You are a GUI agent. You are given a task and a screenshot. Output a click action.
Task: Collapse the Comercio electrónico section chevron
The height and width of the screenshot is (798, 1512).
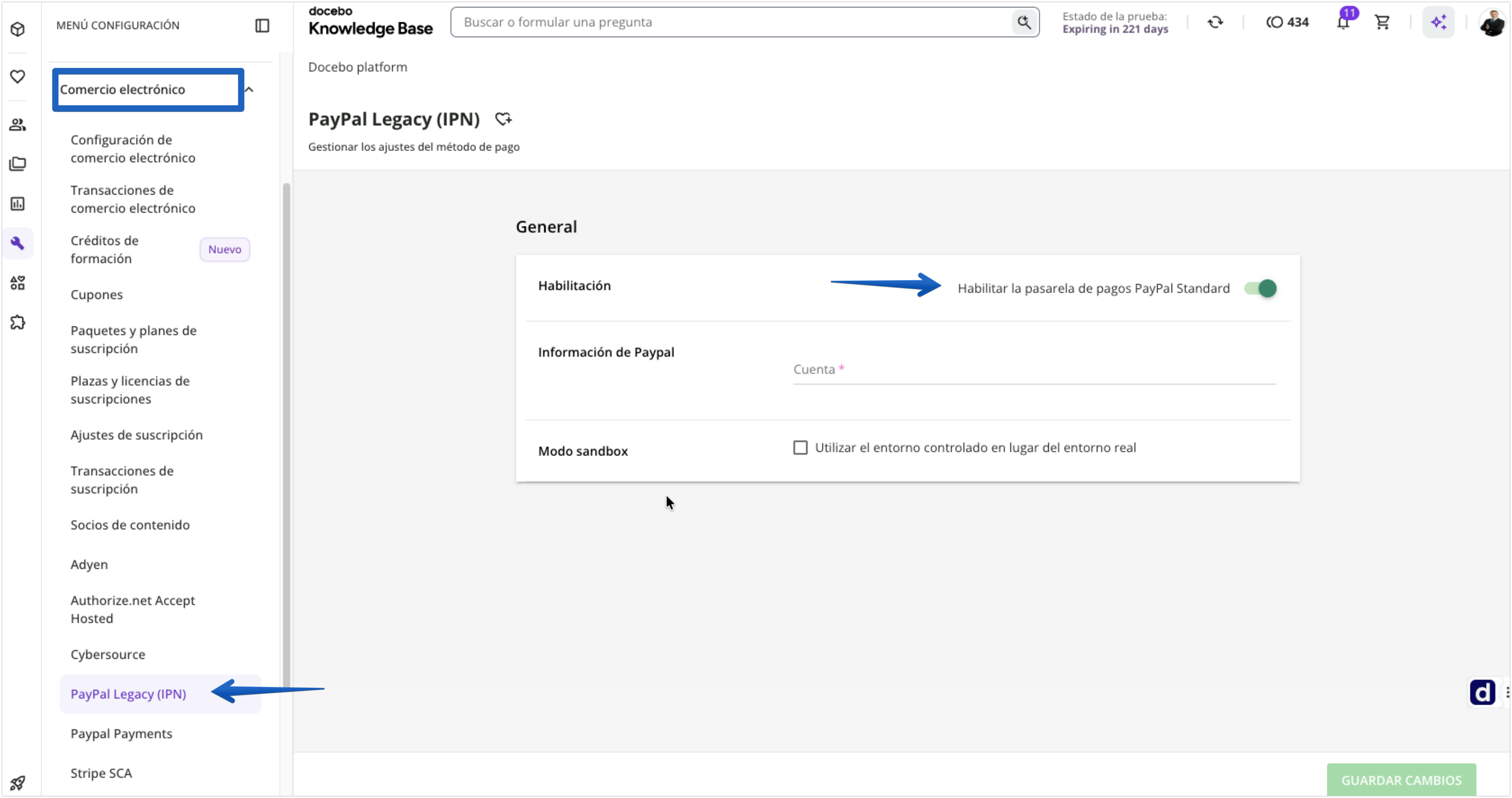click(249, 90)
